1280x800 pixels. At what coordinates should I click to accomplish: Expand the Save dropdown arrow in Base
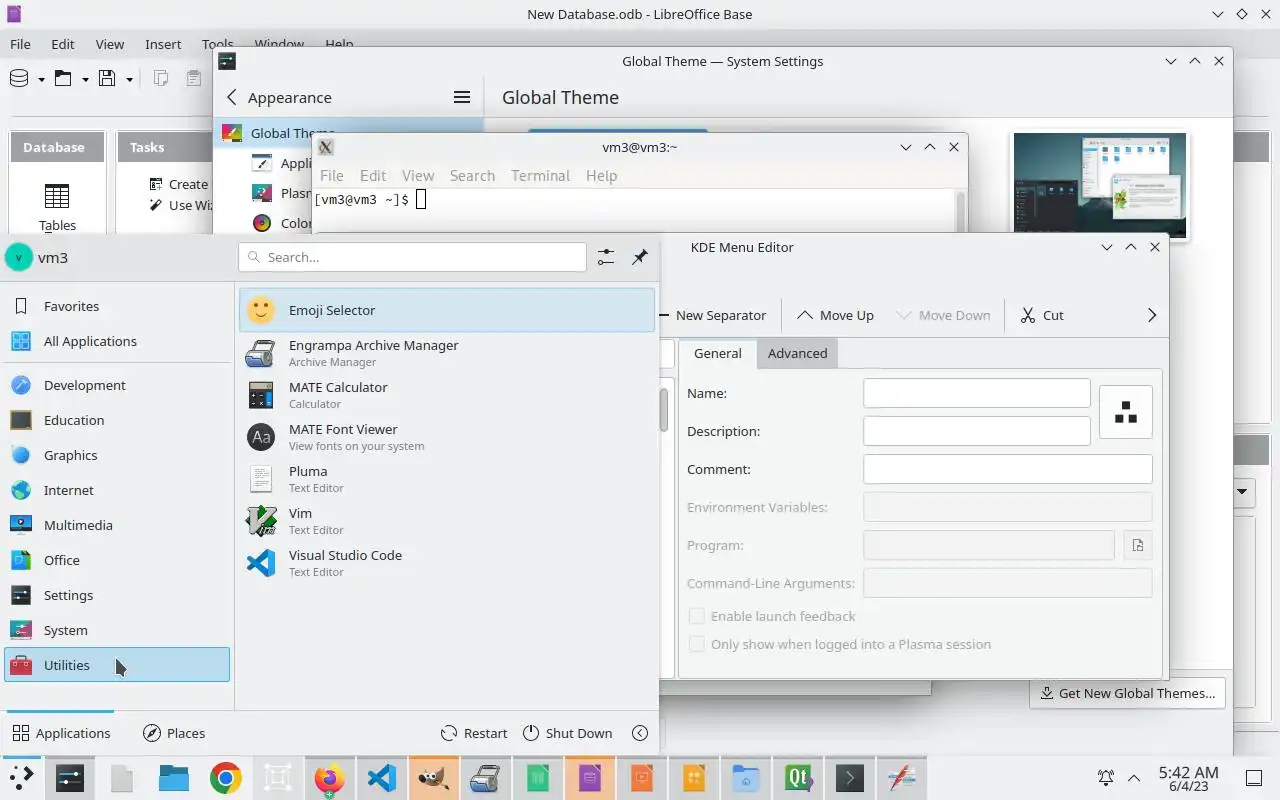point(129,79)
